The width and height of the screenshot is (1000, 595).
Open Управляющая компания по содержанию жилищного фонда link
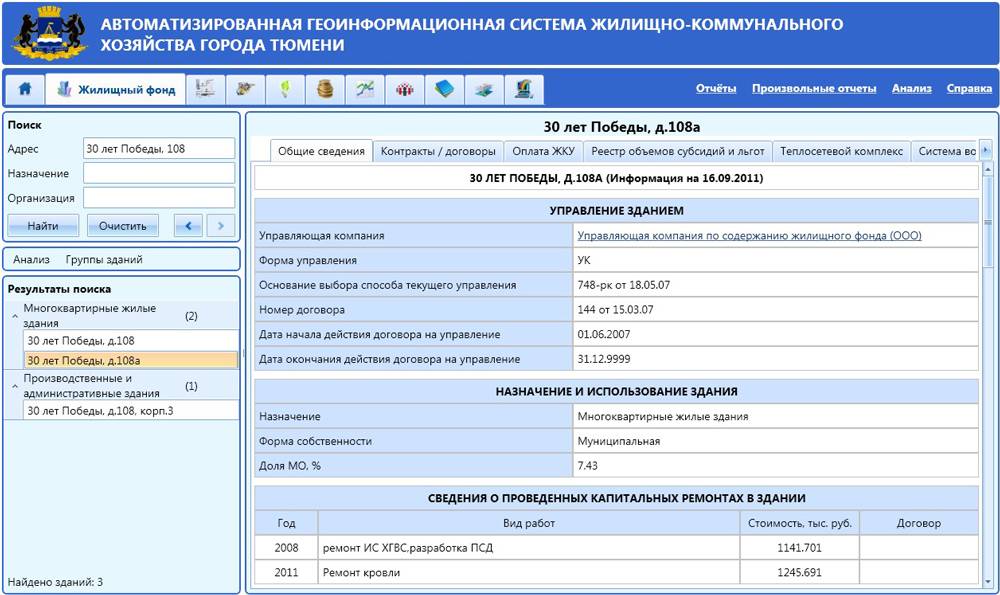point(749,235)
